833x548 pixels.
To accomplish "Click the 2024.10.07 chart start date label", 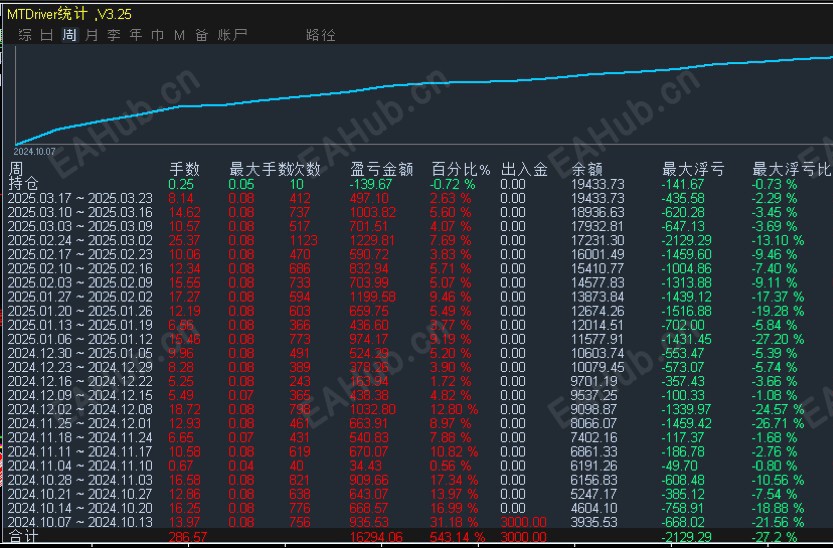I will click(35, 151).
